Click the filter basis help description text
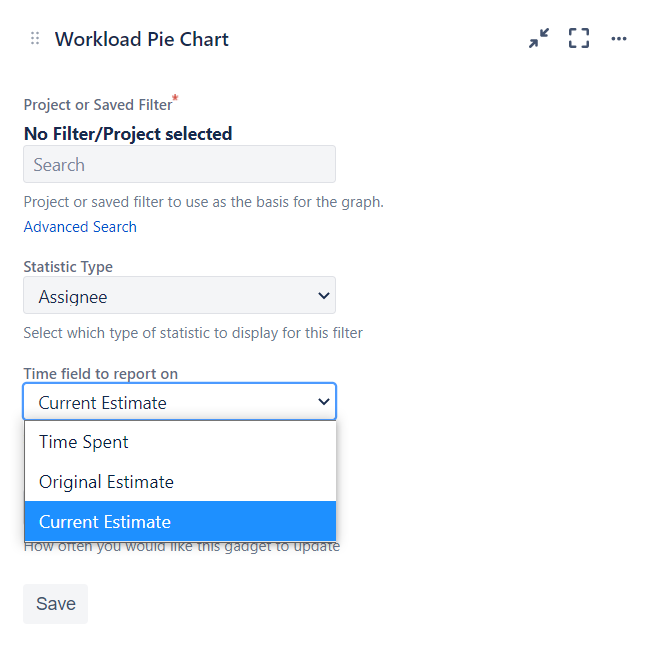This screenshot has height=656, width=657. point(203,202)
